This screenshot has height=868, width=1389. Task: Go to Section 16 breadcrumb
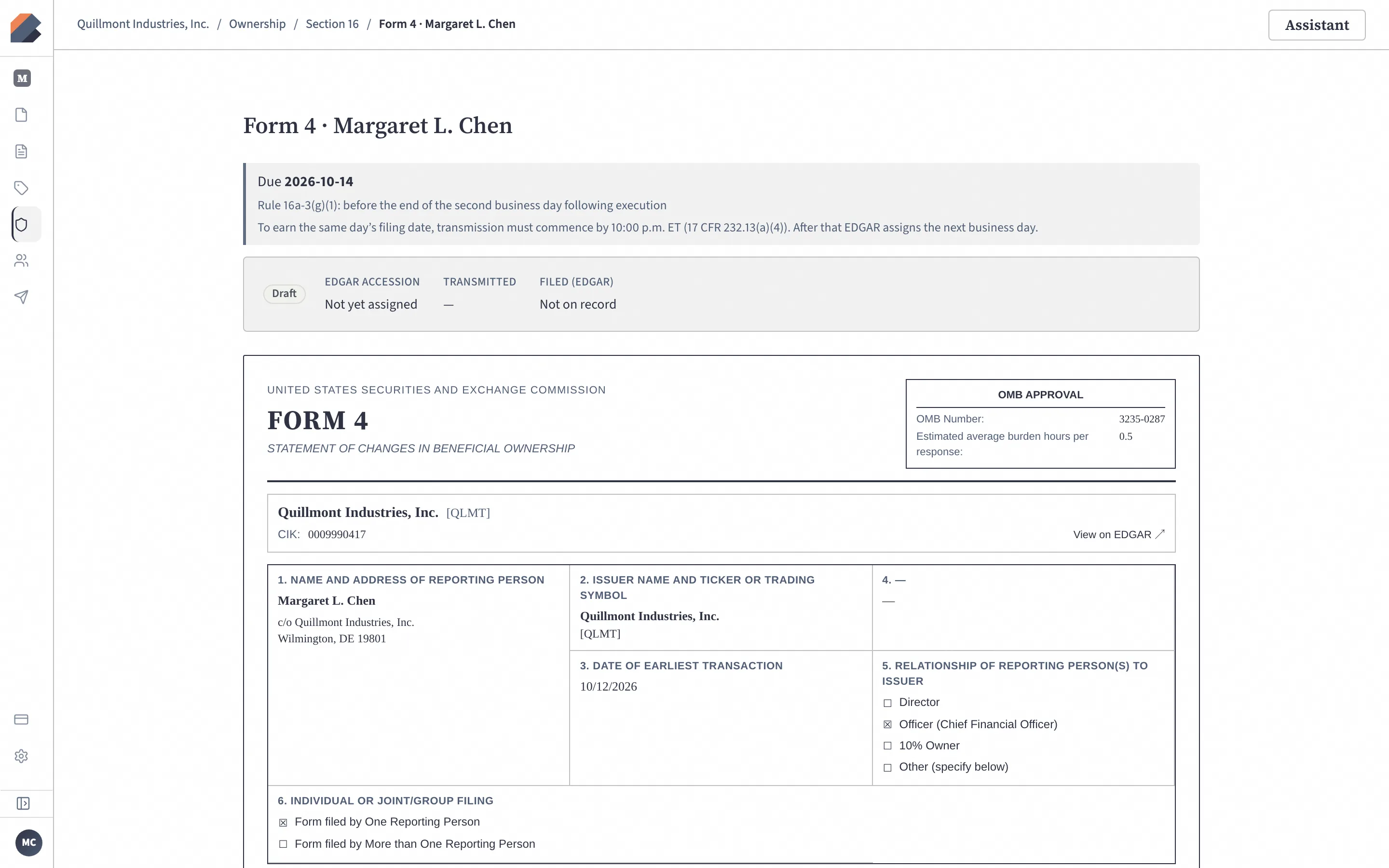[x=332, y=24]
